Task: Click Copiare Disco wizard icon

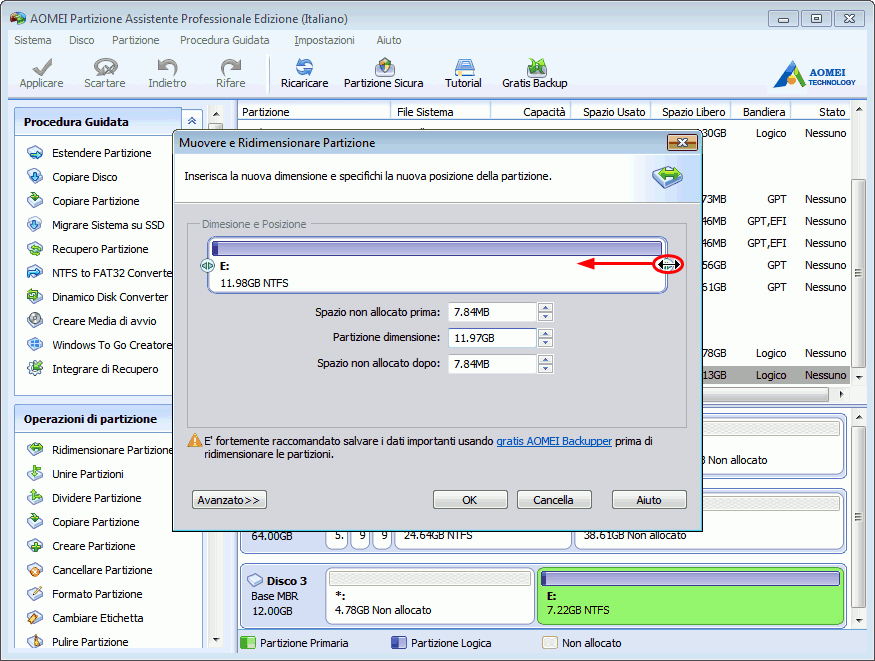Action: [35, 176]
